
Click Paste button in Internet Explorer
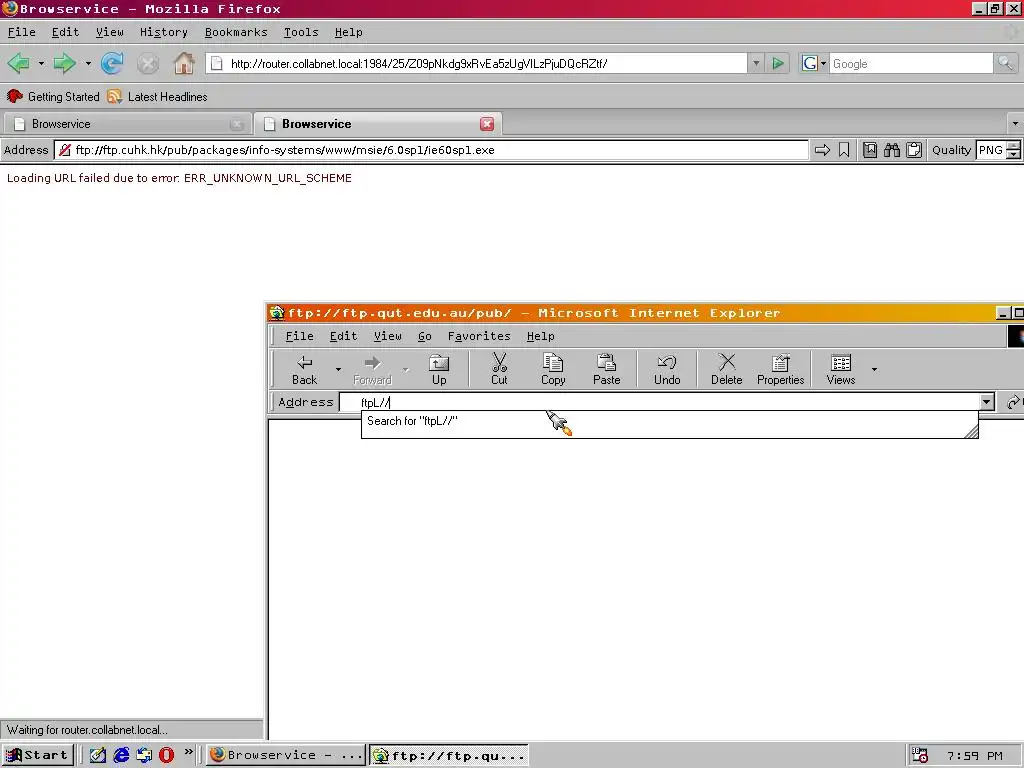click(x=607, y=370)
